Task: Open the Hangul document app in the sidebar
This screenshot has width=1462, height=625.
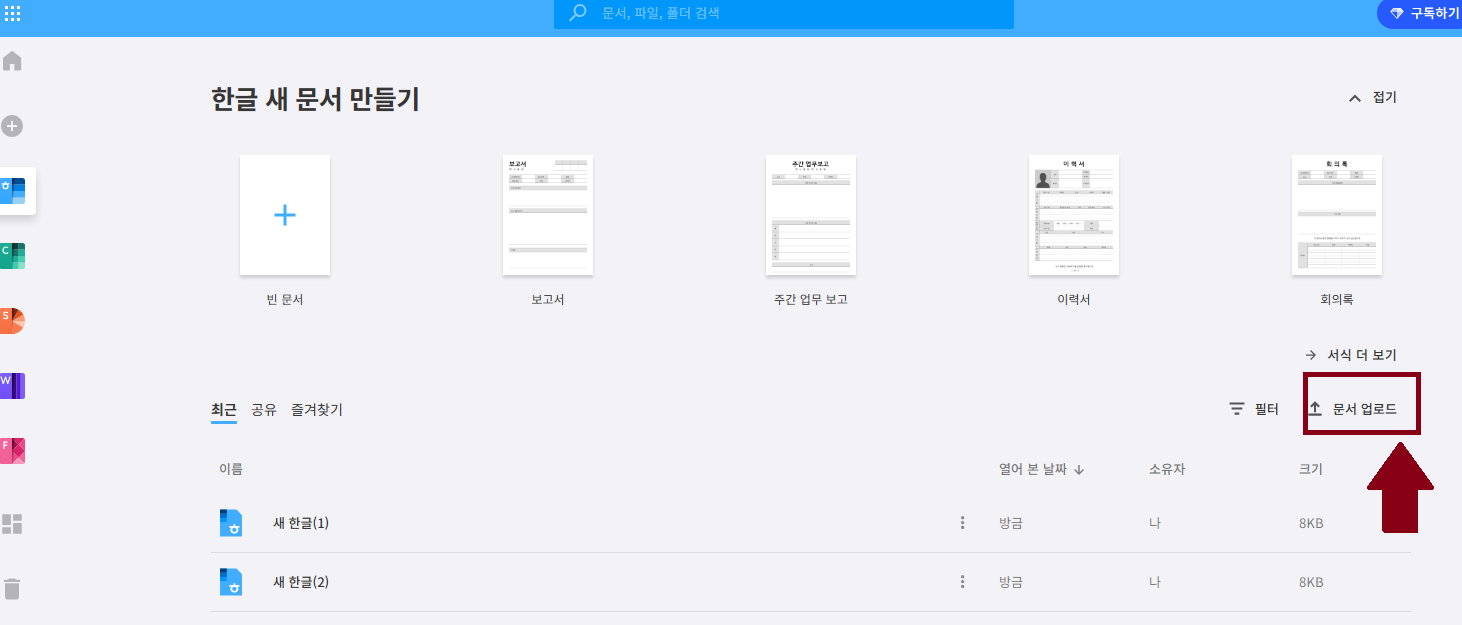Action: click(14, 190)
